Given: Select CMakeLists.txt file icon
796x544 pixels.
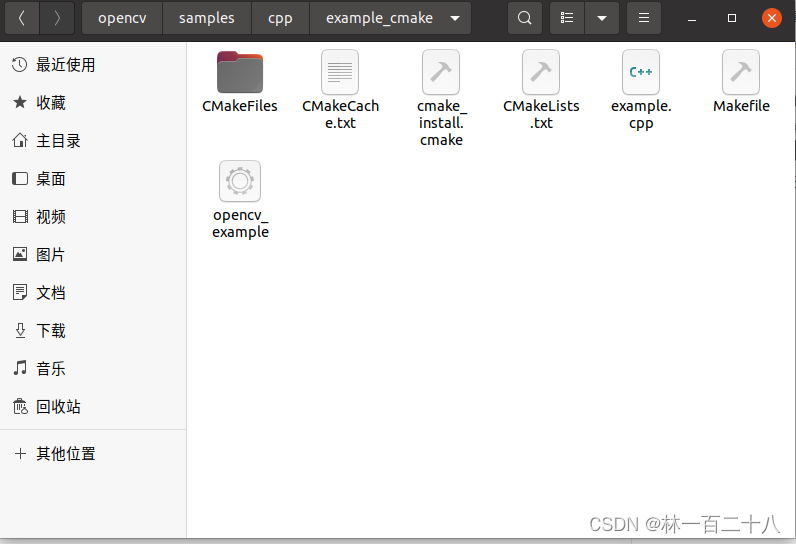Looking at the screenshot, I should 541,72.
